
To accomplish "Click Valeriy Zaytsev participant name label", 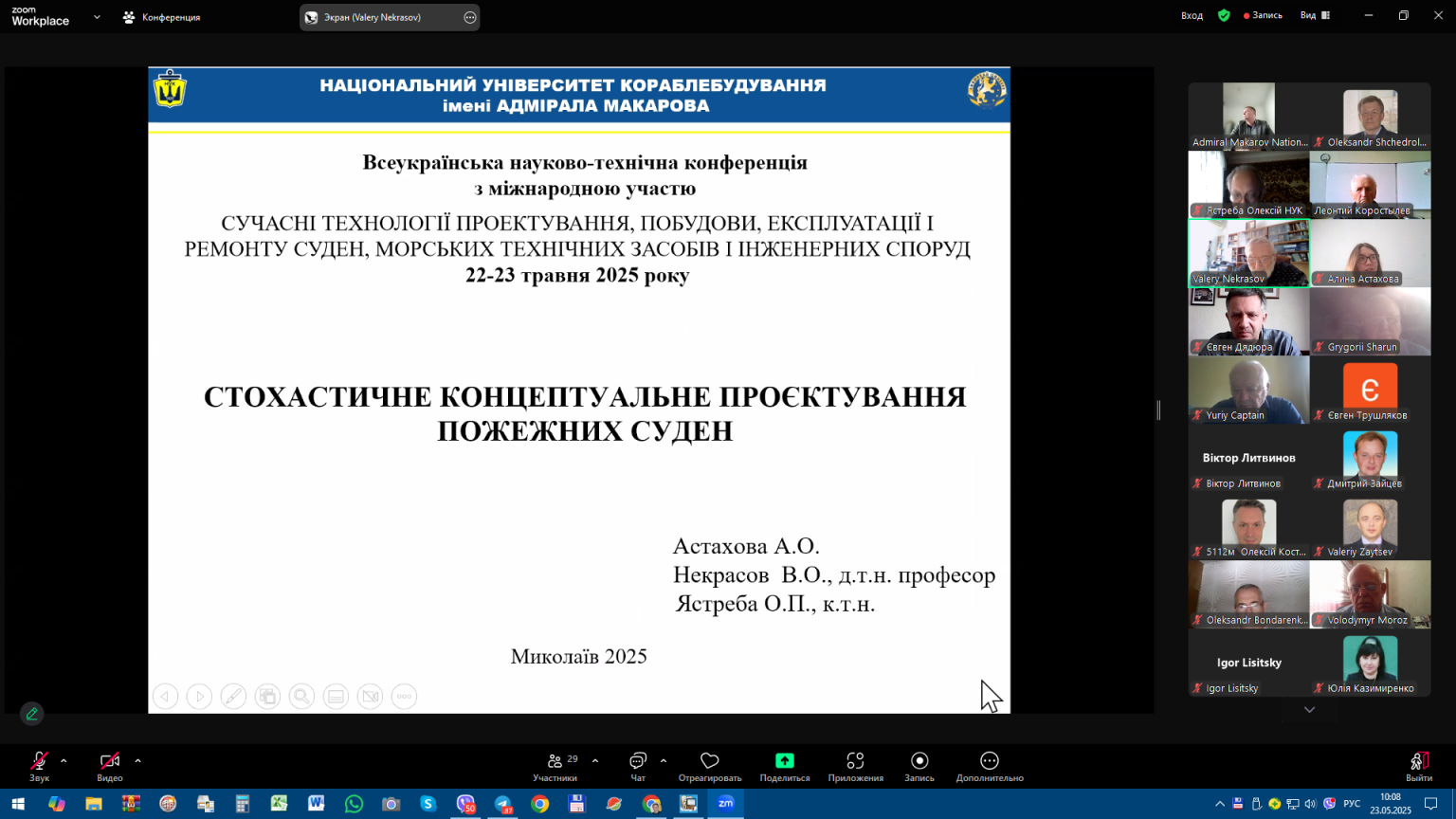I will (1360, 552).
